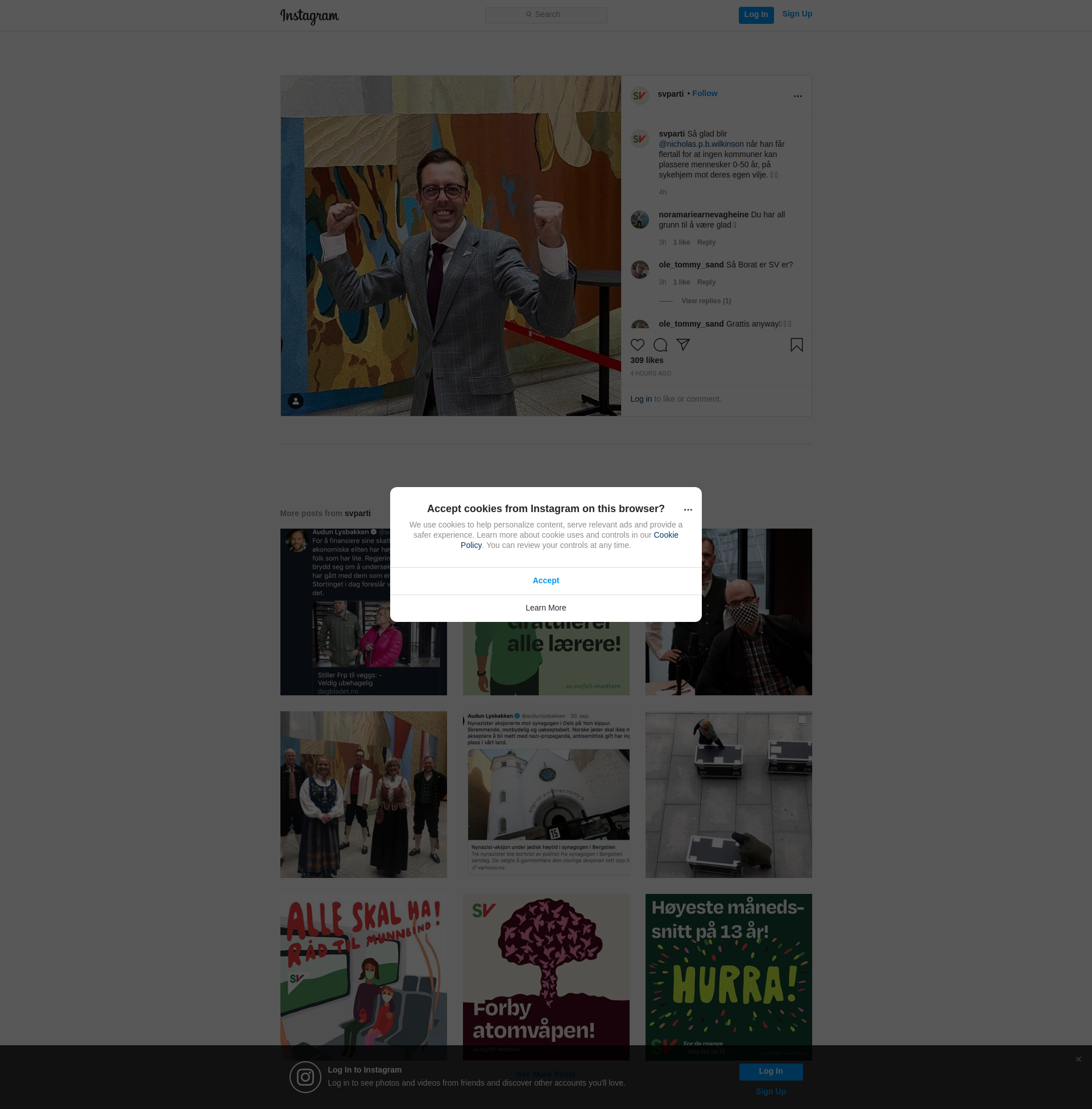The height and width of the screenshot is (1109, 1092).
Task: Open noramariearnevagheine commenter avatar
Action: [639, 219]
